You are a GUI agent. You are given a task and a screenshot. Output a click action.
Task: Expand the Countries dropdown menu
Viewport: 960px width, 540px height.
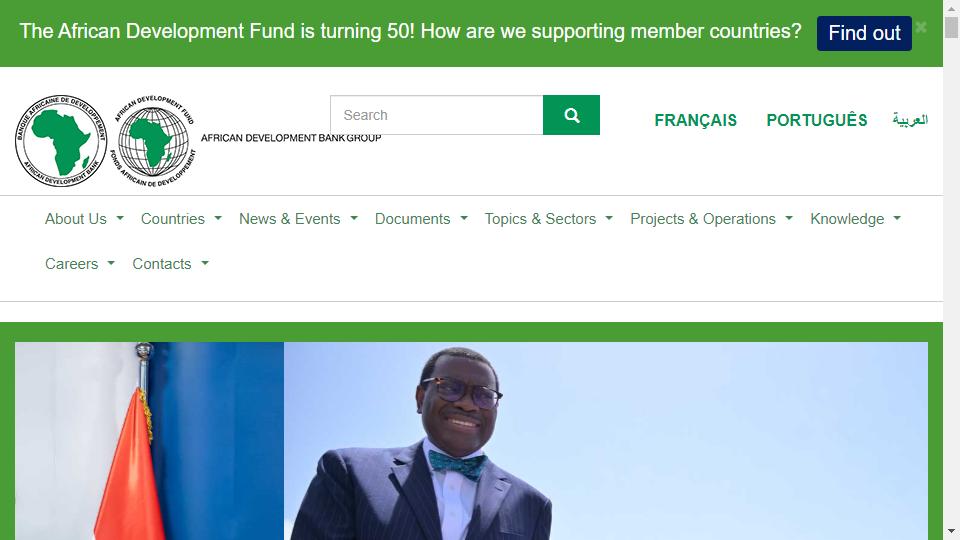(181, 219)
